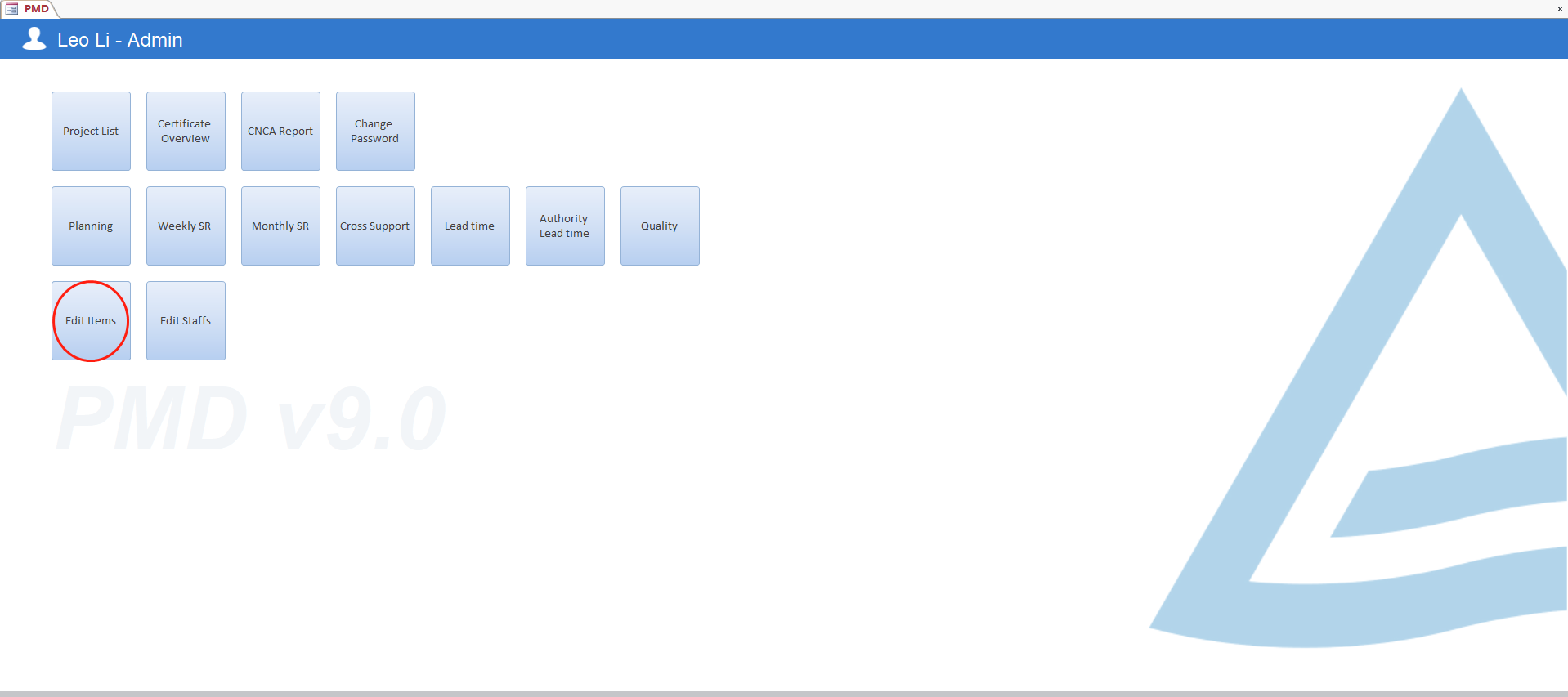The image size is (1568, 697).
Task: Open the Monthly SR report
Action: click(x=280, y=226)
